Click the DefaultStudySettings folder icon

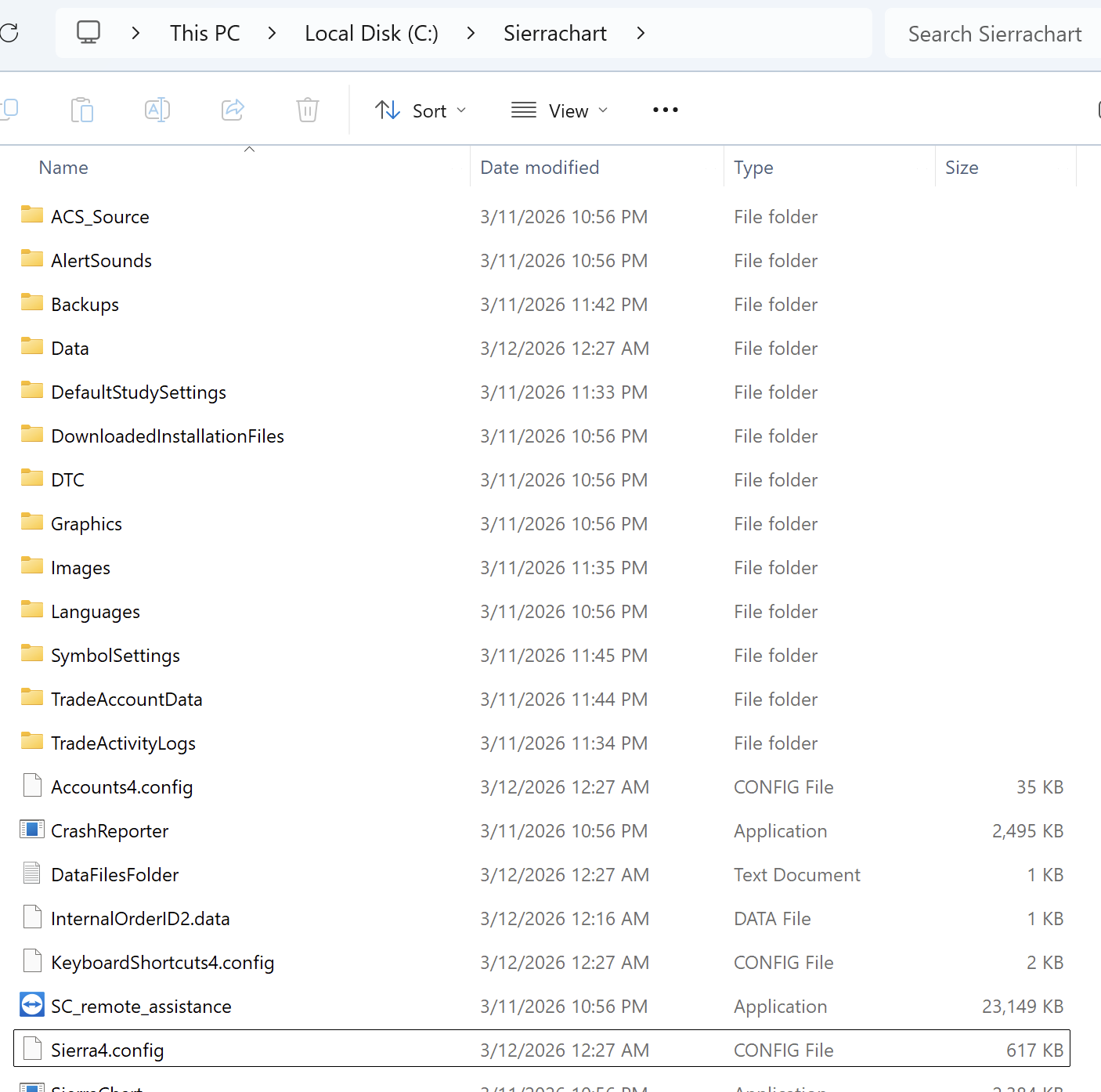pyautogui.click(x=32, y=390)
